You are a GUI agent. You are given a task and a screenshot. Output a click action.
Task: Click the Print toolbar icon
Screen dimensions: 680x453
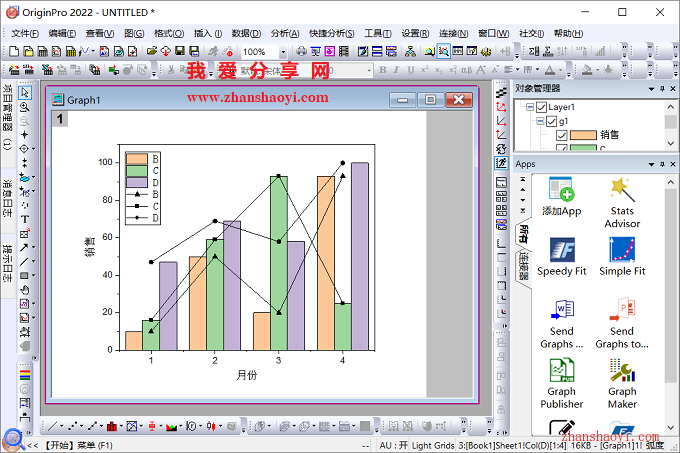click(301, 52)
